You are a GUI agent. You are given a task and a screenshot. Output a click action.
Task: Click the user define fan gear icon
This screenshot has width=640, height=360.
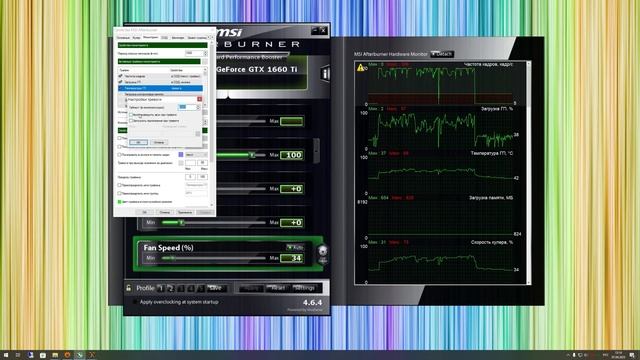(322, 250)
